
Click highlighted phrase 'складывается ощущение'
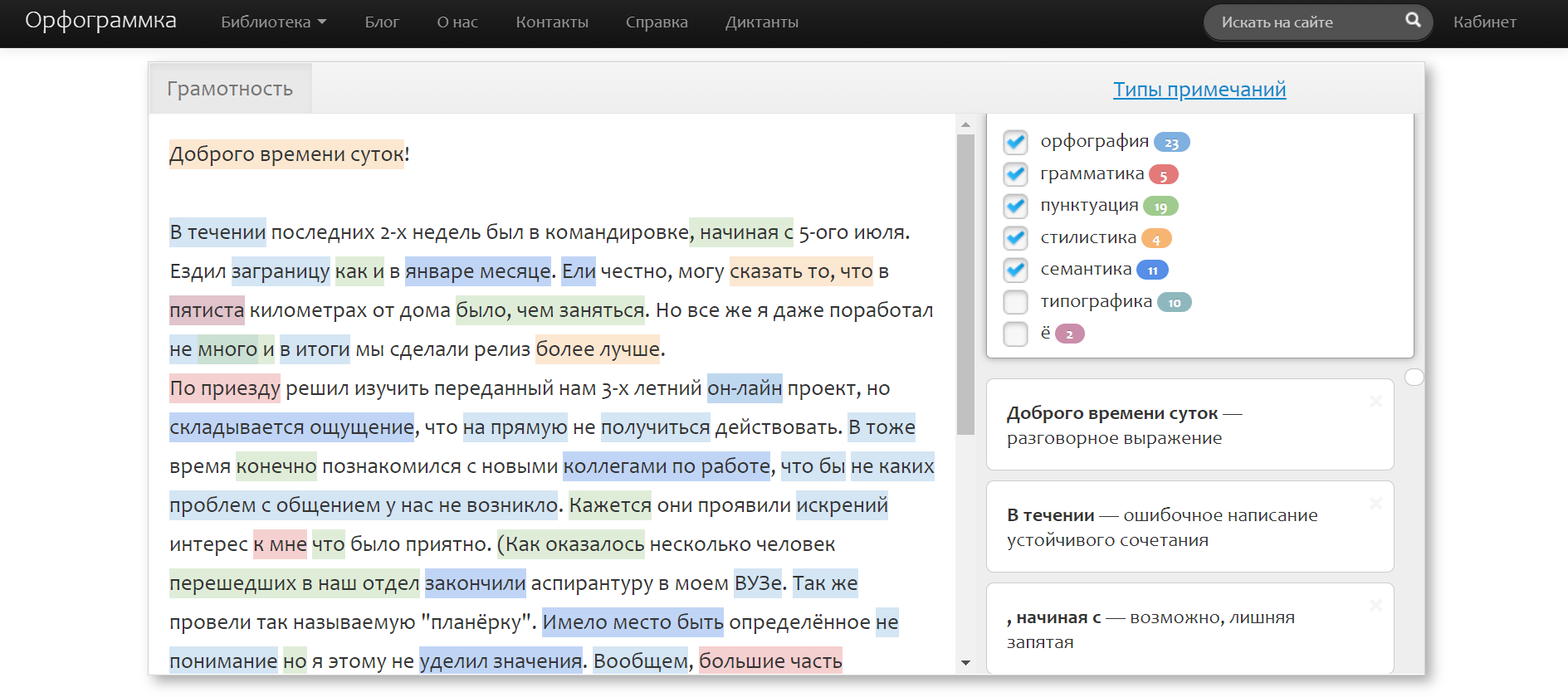[x=291, y=427]
